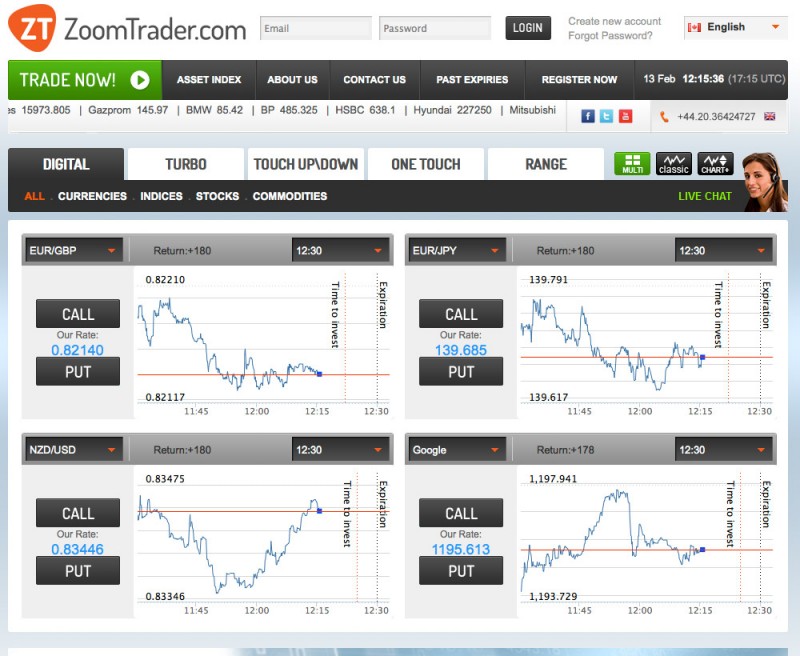Viewport: 800px width, 656px height.
Task: Switch to the TURBO tab
Action: coord(185,163)
